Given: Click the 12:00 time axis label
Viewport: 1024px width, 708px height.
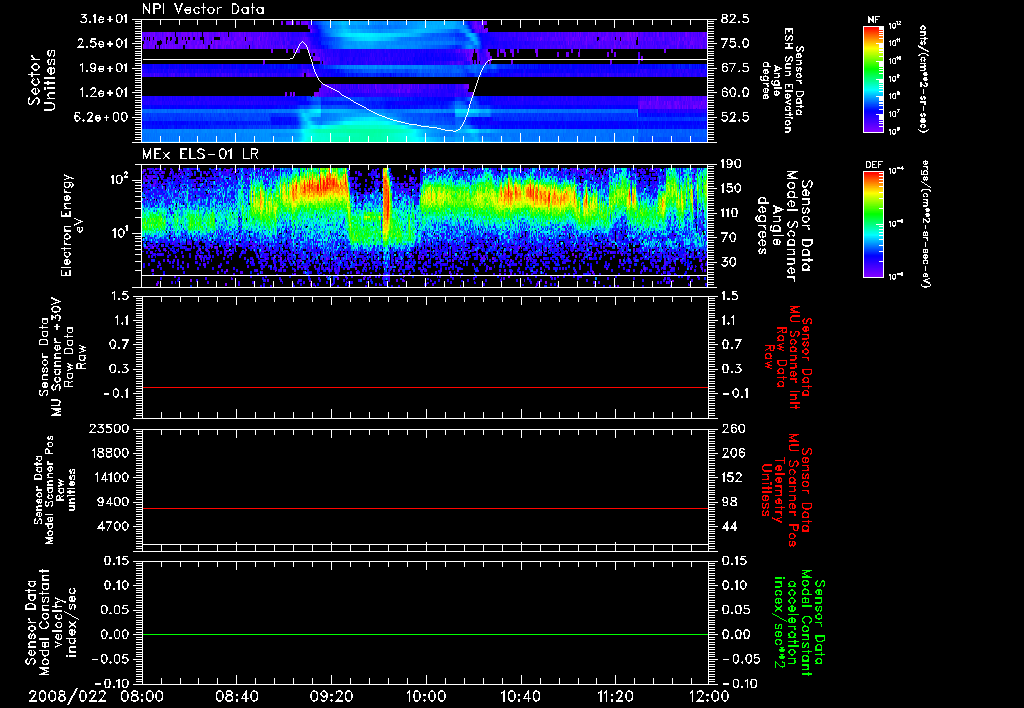Looking at the screenshot, I should click(x=708, y=696).
